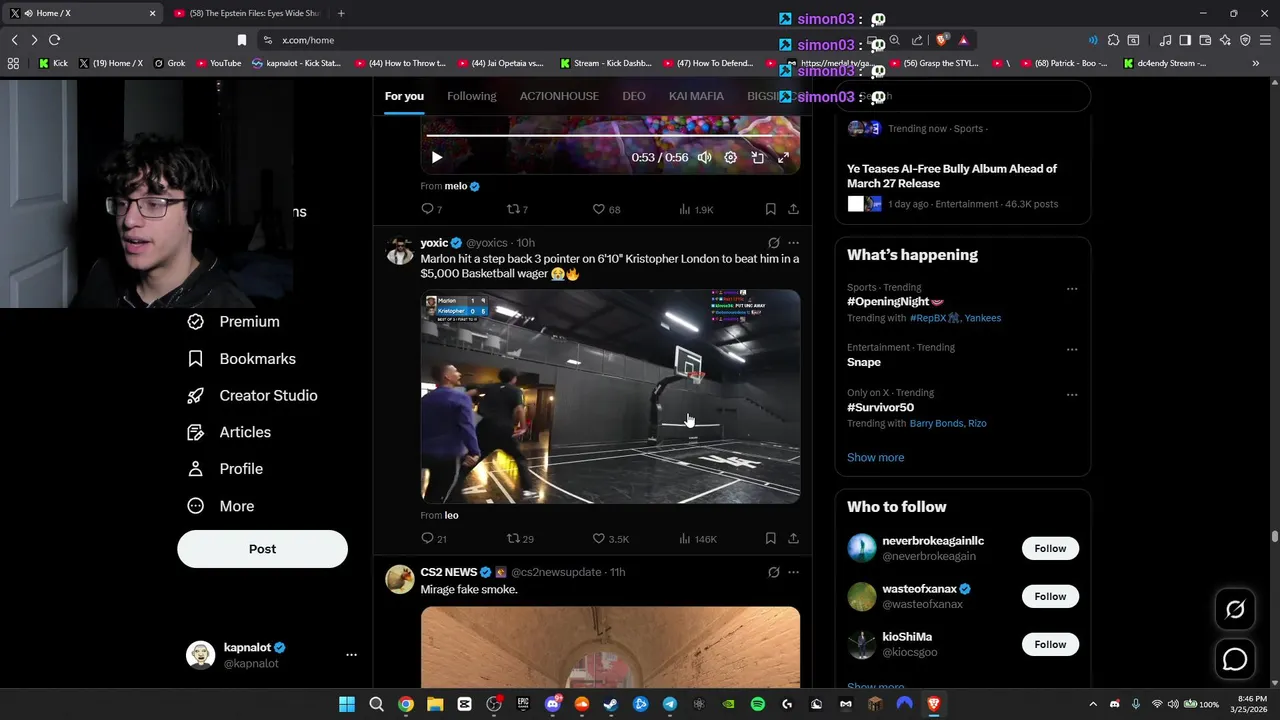Open #OpeningNight trend options

tap(1072, 289)
